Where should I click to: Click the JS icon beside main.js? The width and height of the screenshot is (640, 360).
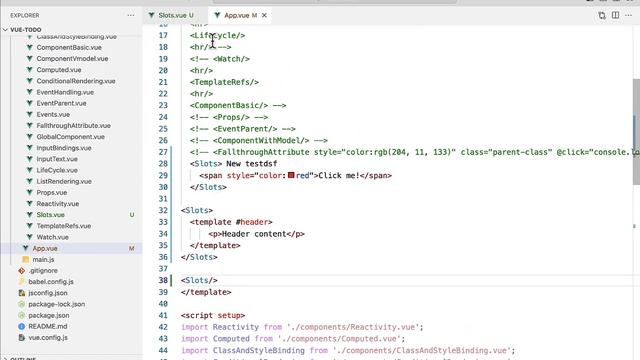26,260
